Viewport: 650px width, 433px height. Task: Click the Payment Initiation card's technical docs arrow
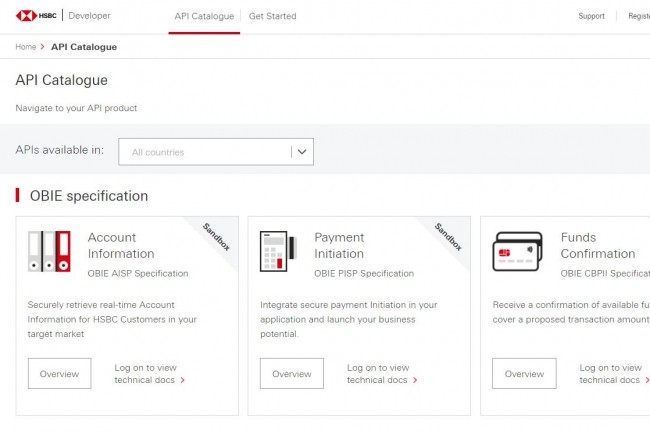pos(415,380)
